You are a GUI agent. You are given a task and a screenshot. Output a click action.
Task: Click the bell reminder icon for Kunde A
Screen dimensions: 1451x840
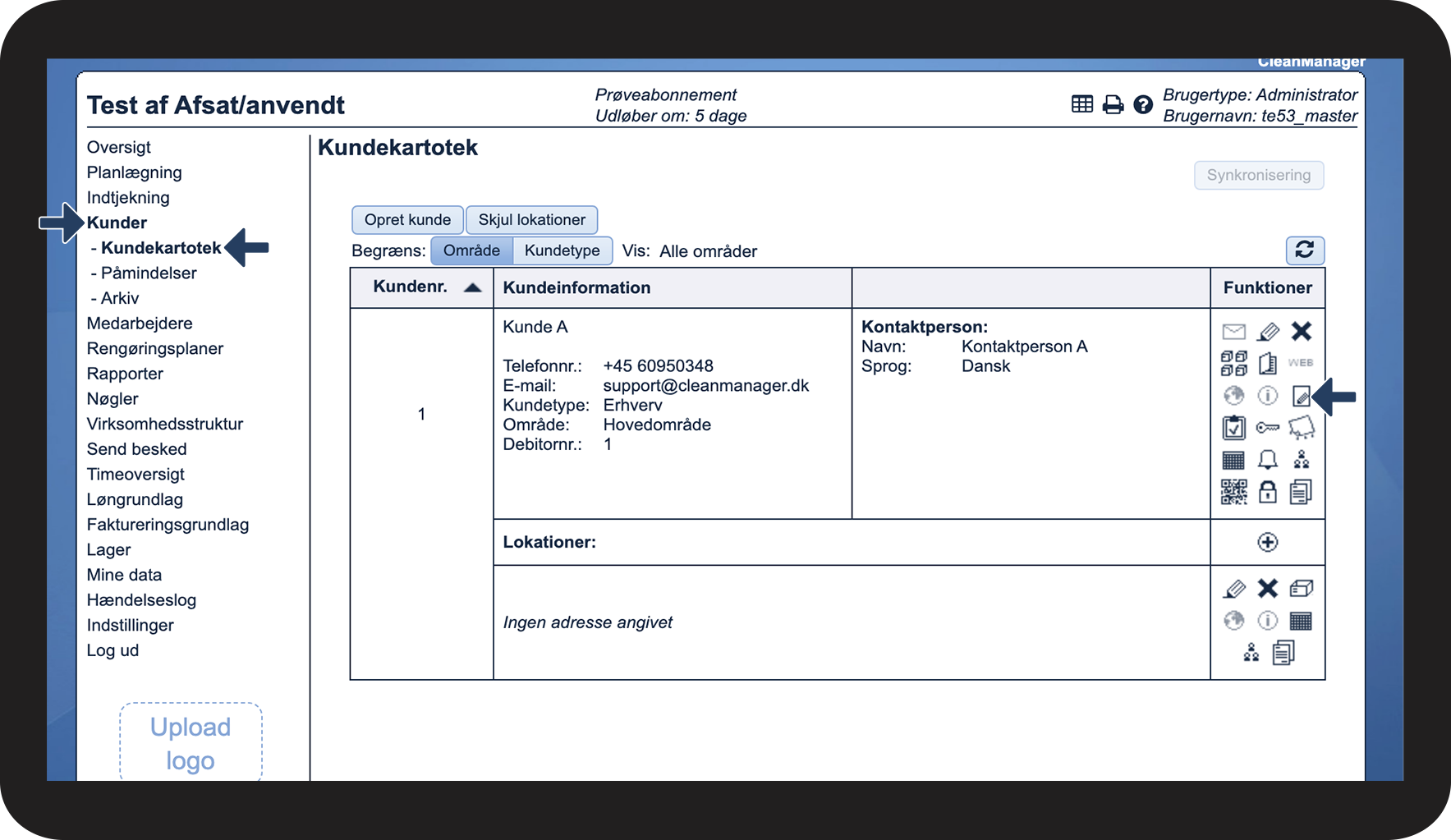(1267, 460)
